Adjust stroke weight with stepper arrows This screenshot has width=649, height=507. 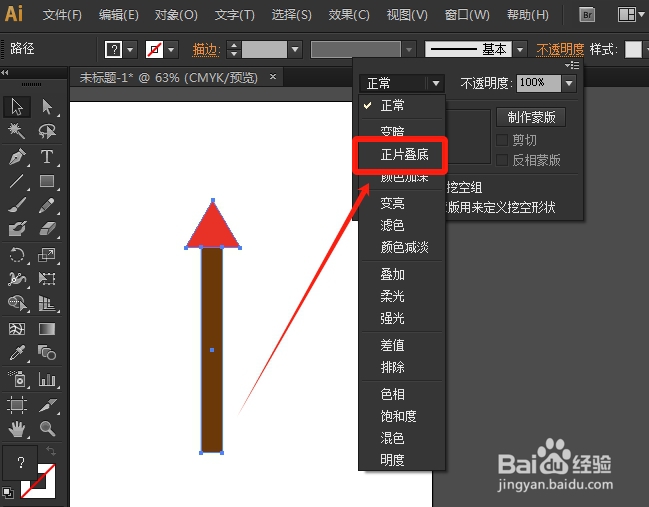(234, 50)
